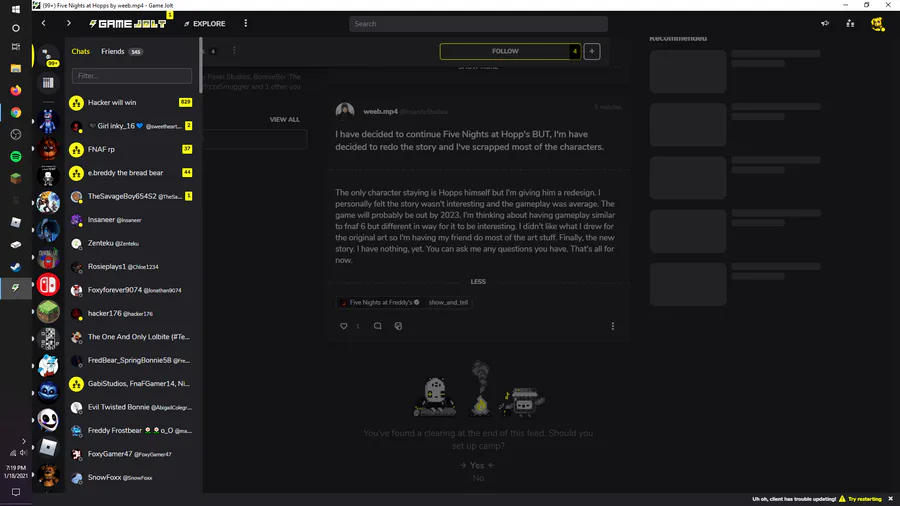Click No under the camp prompt
The width and height of the screenshot is (900, 506).
click(x=478, y=478)
